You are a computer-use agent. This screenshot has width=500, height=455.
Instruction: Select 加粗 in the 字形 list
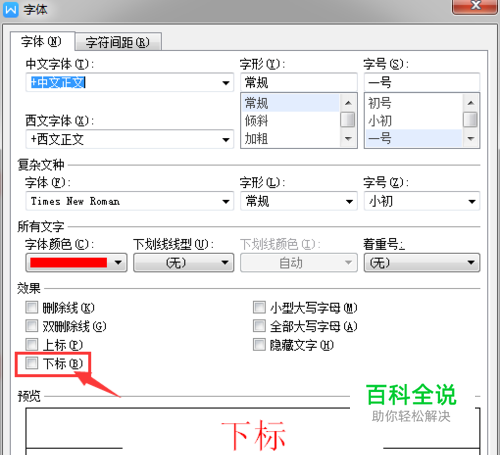(291, 138)
